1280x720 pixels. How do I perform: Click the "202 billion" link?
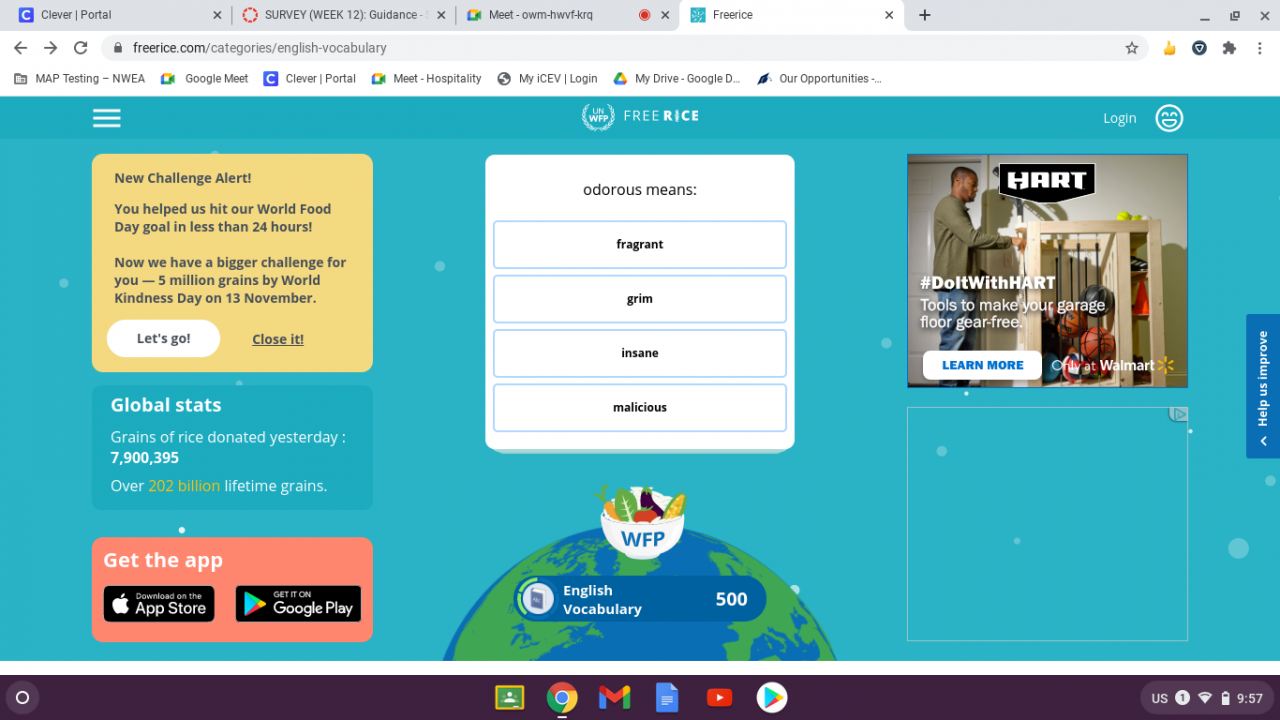pos(184,486)
